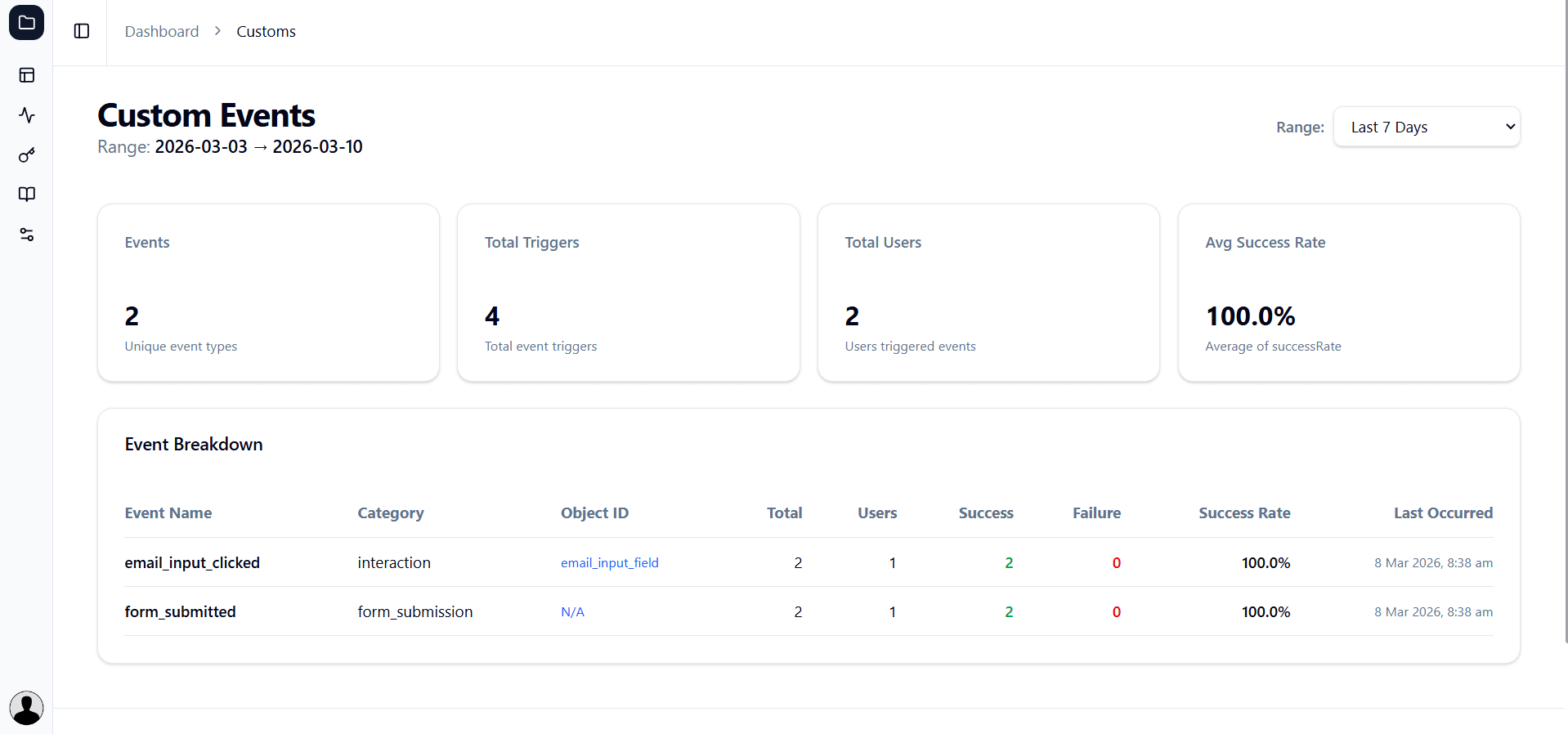This screenshot has height=734, width=1568.
Task: Click the Success column header
Action: 986,512
